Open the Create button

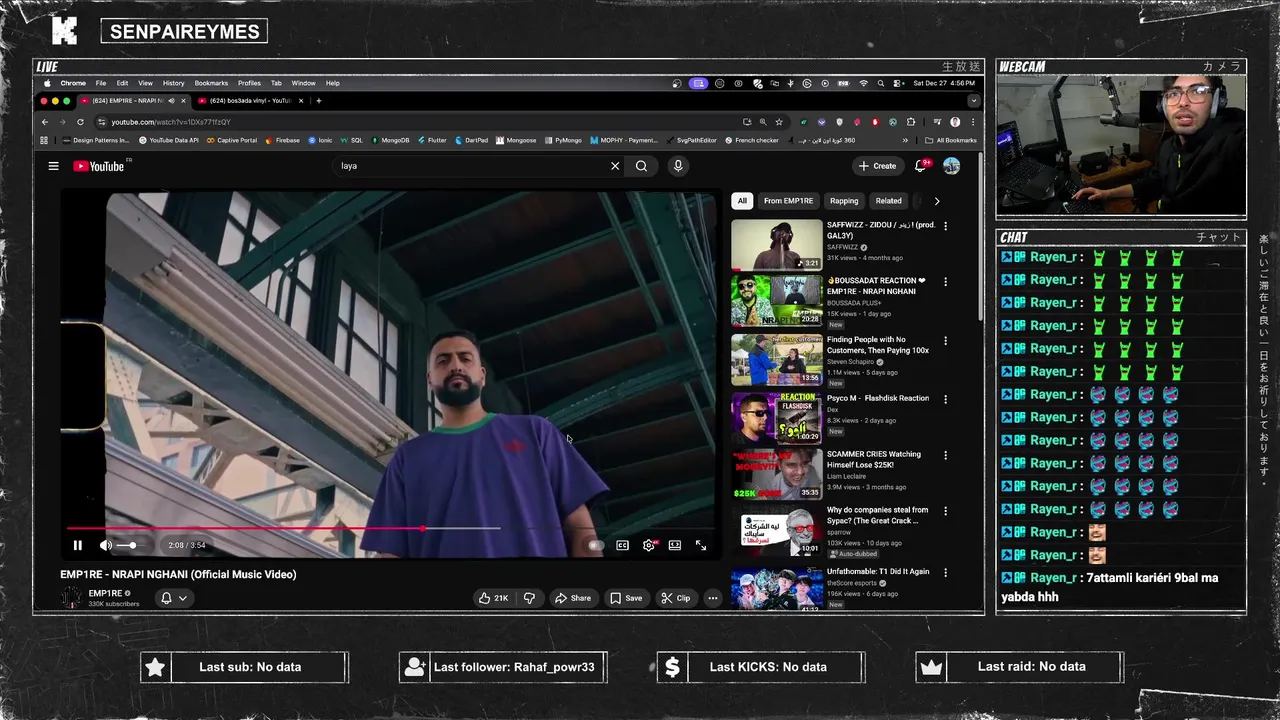pos(877,166)
